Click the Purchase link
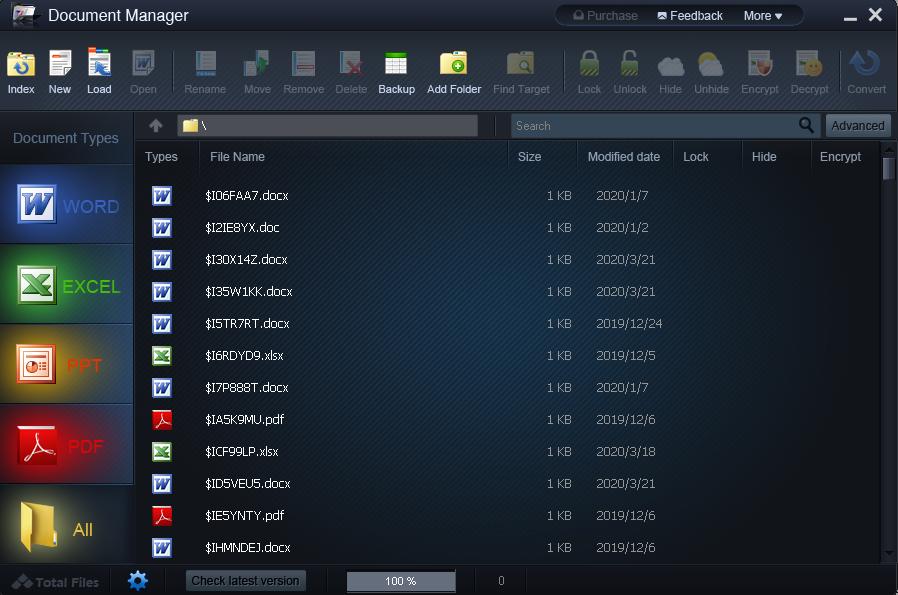The image size is (898, 595). click(x=606, y=16)
